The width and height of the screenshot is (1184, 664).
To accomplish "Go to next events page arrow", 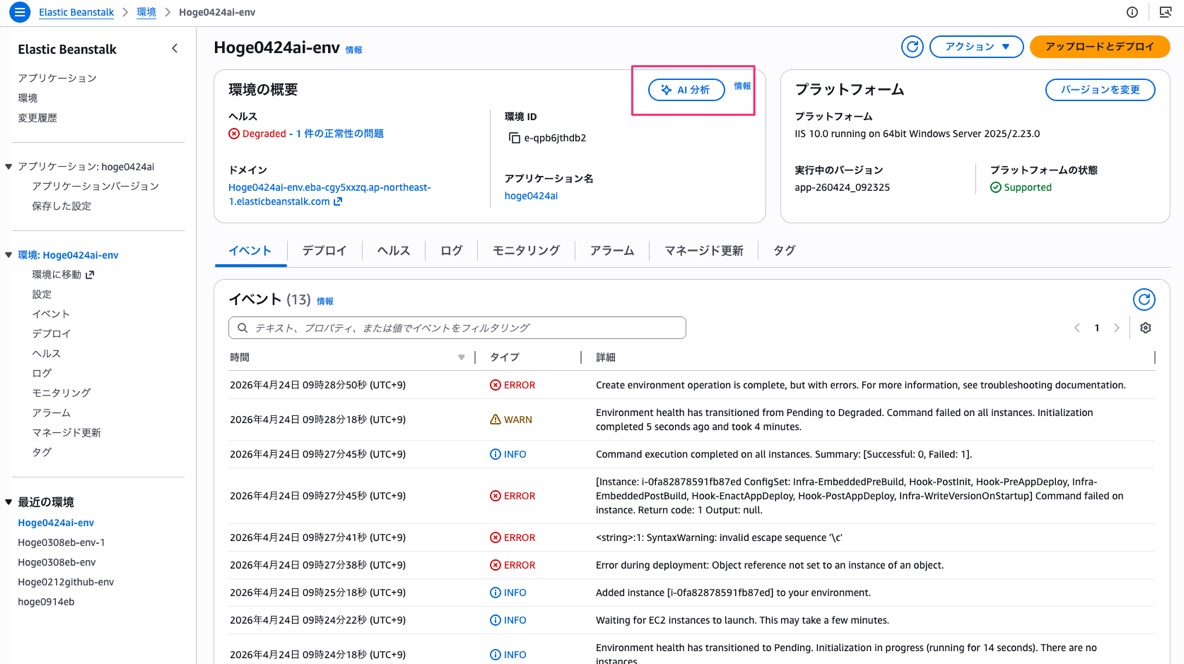I will [1116, 328].
